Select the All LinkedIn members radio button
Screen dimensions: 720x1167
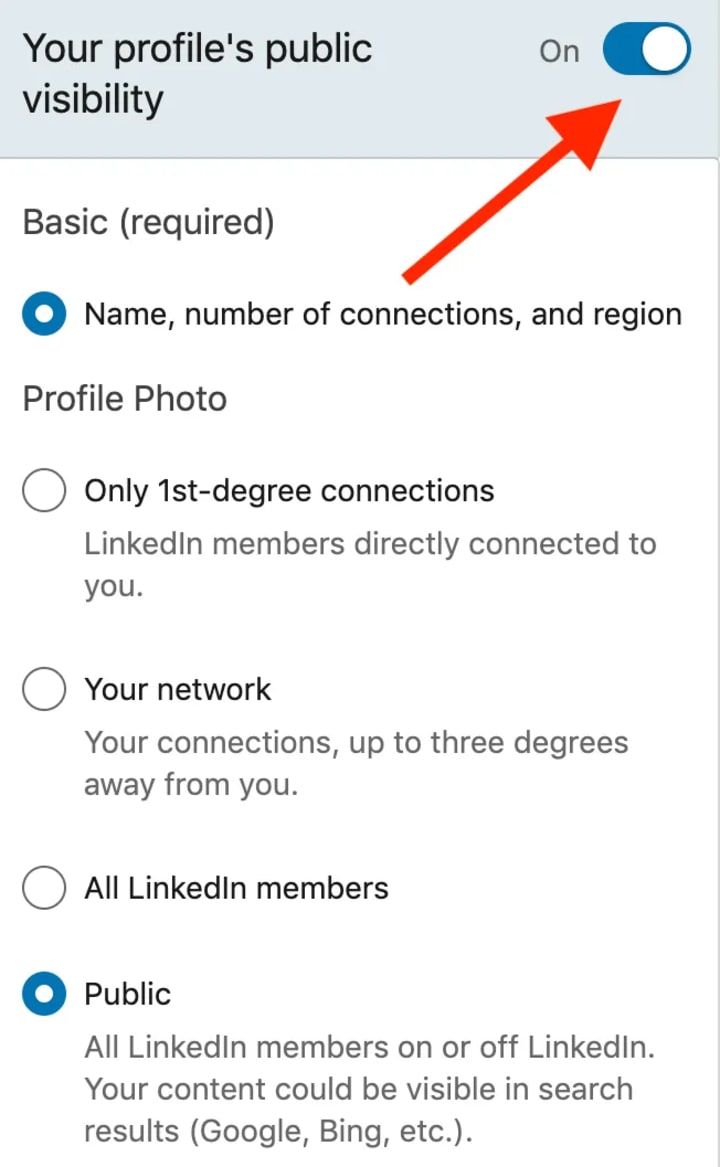[x=44, y=888]
